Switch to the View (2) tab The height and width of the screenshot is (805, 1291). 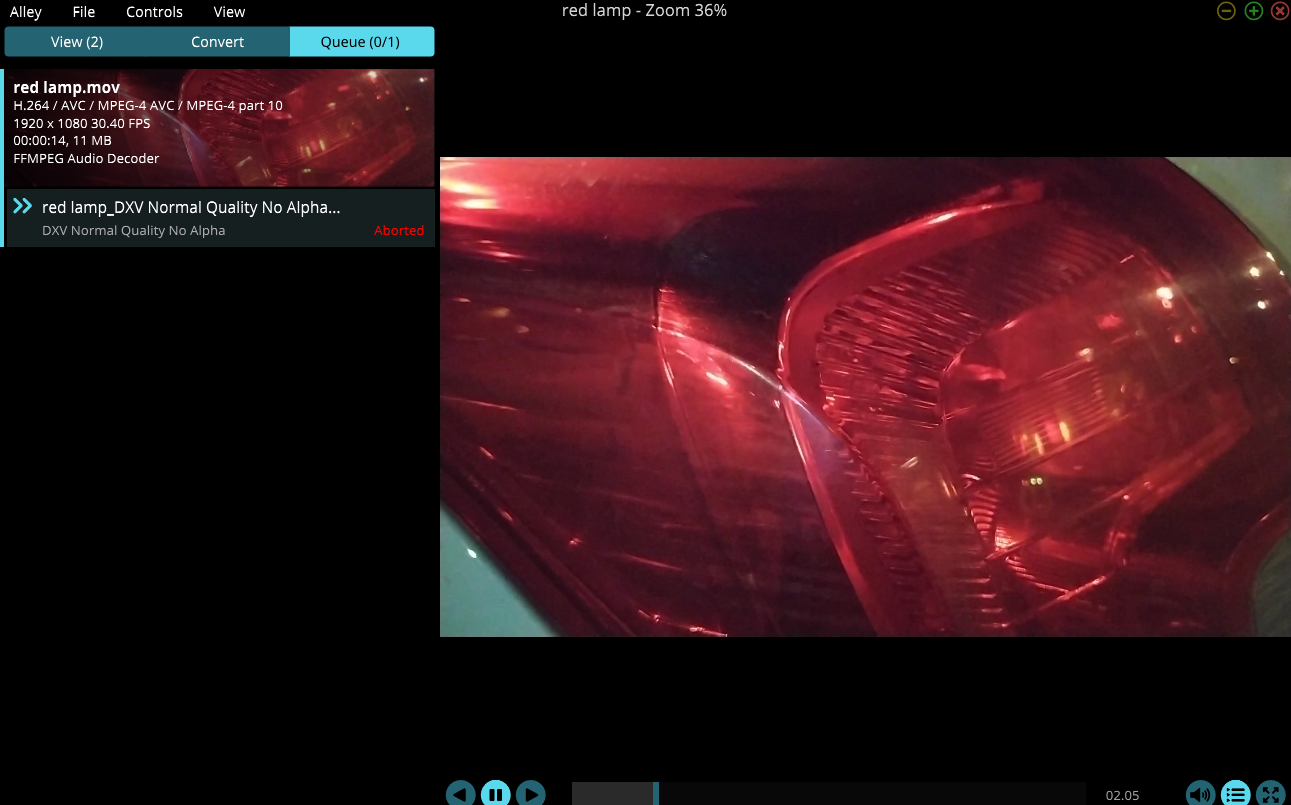click(77, 42)
